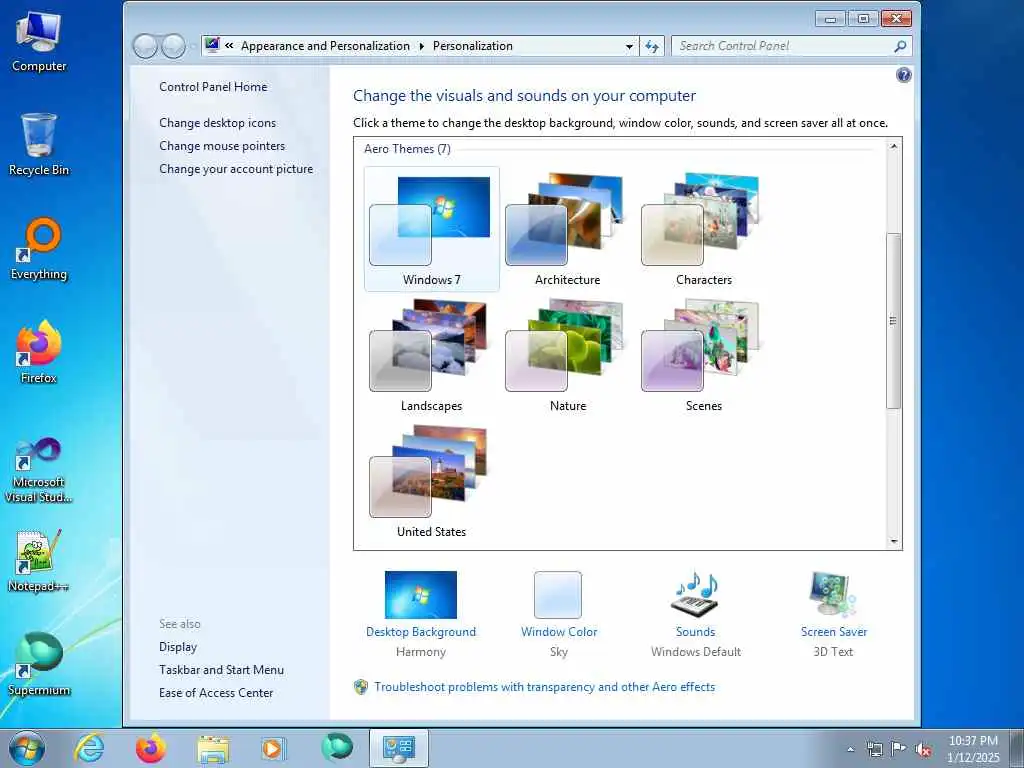Viewport: 1024px width, 768px height.
Task: Click the address bar Control Panel icon
Action: [212, 46]
